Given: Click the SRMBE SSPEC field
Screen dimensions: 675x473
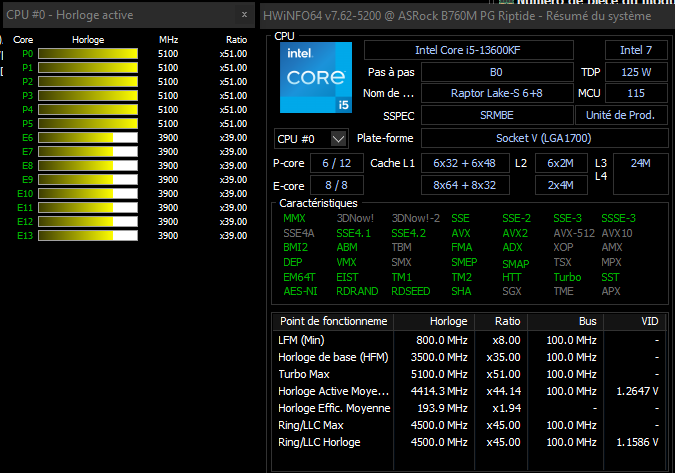Looking at the screenshot, I should [x=497, y=115].
